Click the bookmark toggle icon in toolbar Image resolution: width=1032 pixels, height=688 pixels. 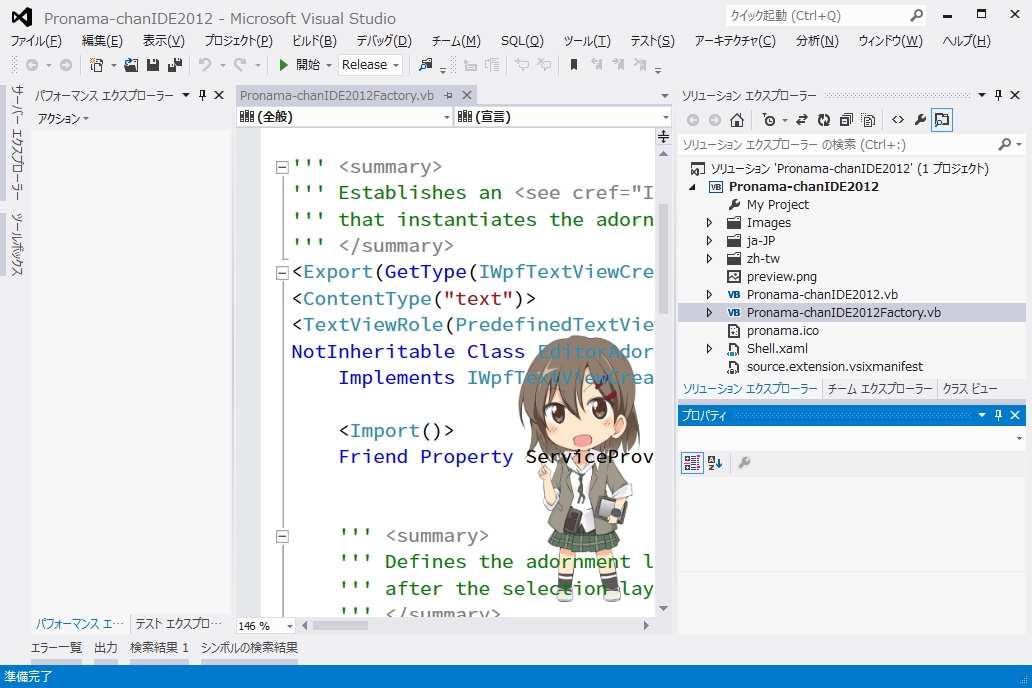574,65
